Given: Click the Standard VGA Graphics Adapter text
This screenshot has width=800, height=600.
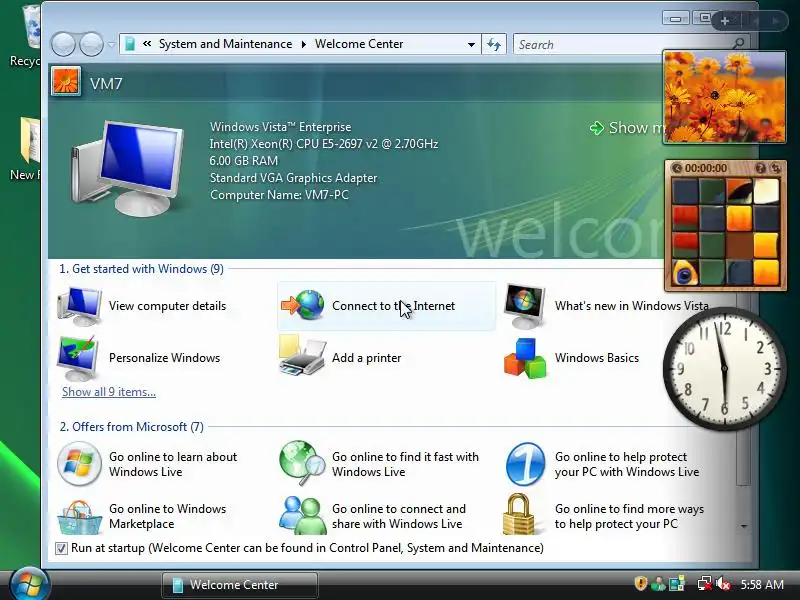Looking at the screenshot, I should pos(293,178).
